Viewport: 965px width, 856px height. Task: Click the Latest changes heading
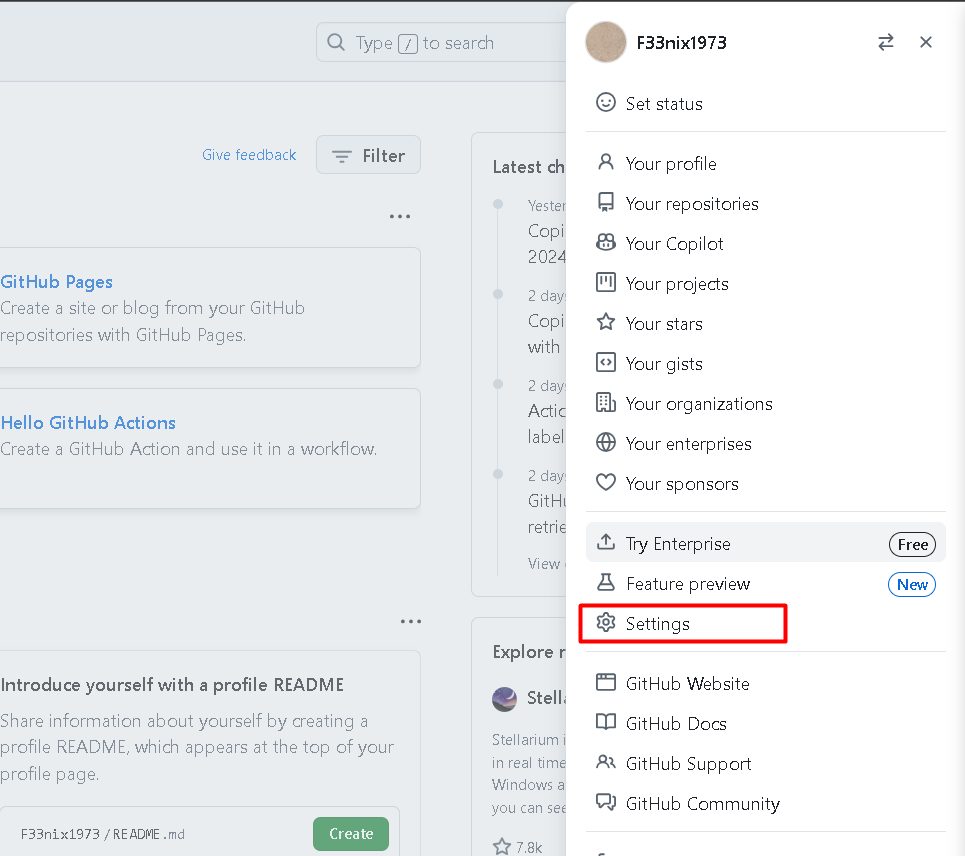(x=529, y=167)
